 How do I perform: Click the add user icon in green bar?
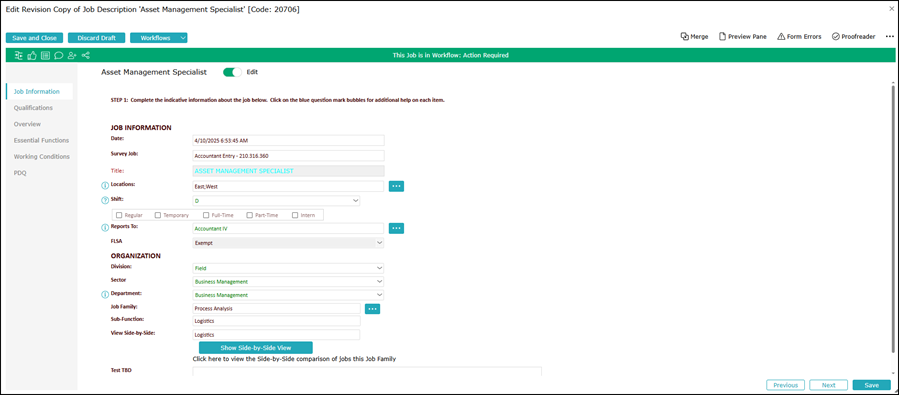(72, 56)
